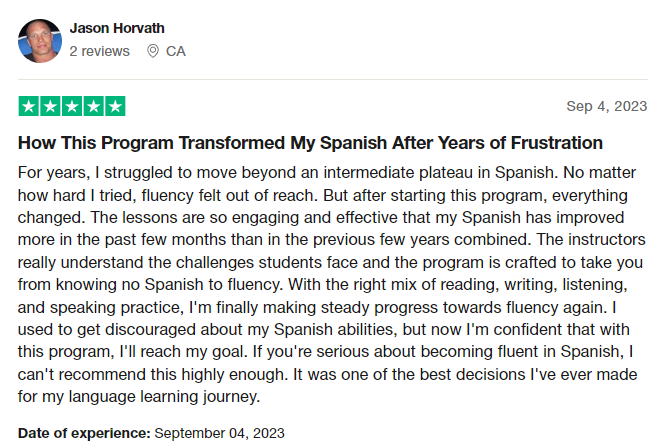Viewport: 663px width, 448px height.
Task: Click the word Frustration in the headline
Action: click(556, 143)
